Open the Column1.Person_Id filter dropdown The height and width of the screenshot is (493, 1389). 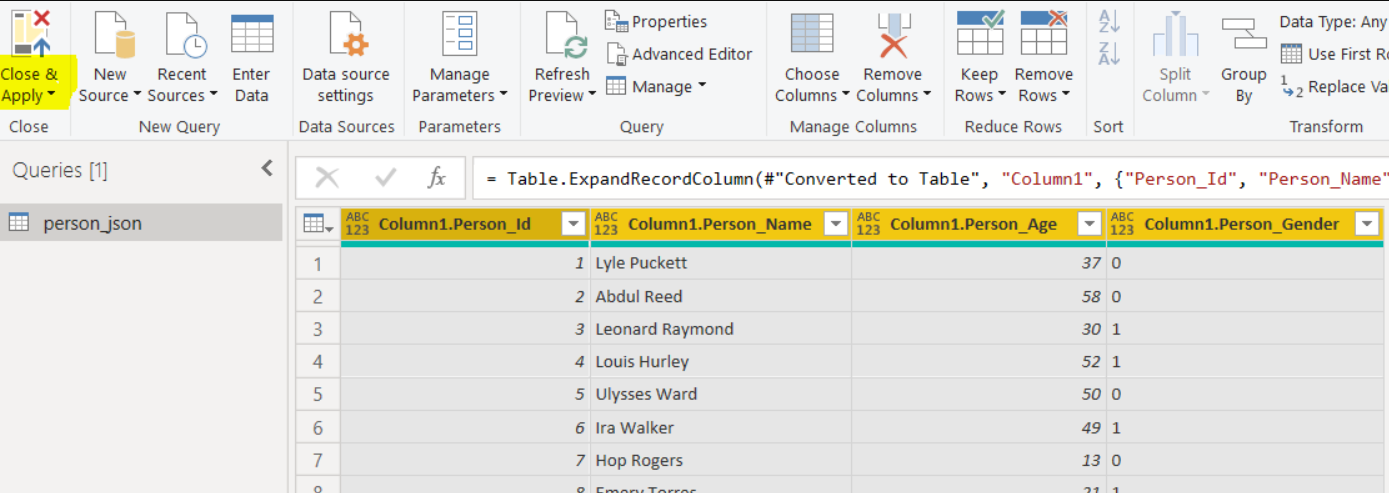pyautogui.click(x=573, y=225)
